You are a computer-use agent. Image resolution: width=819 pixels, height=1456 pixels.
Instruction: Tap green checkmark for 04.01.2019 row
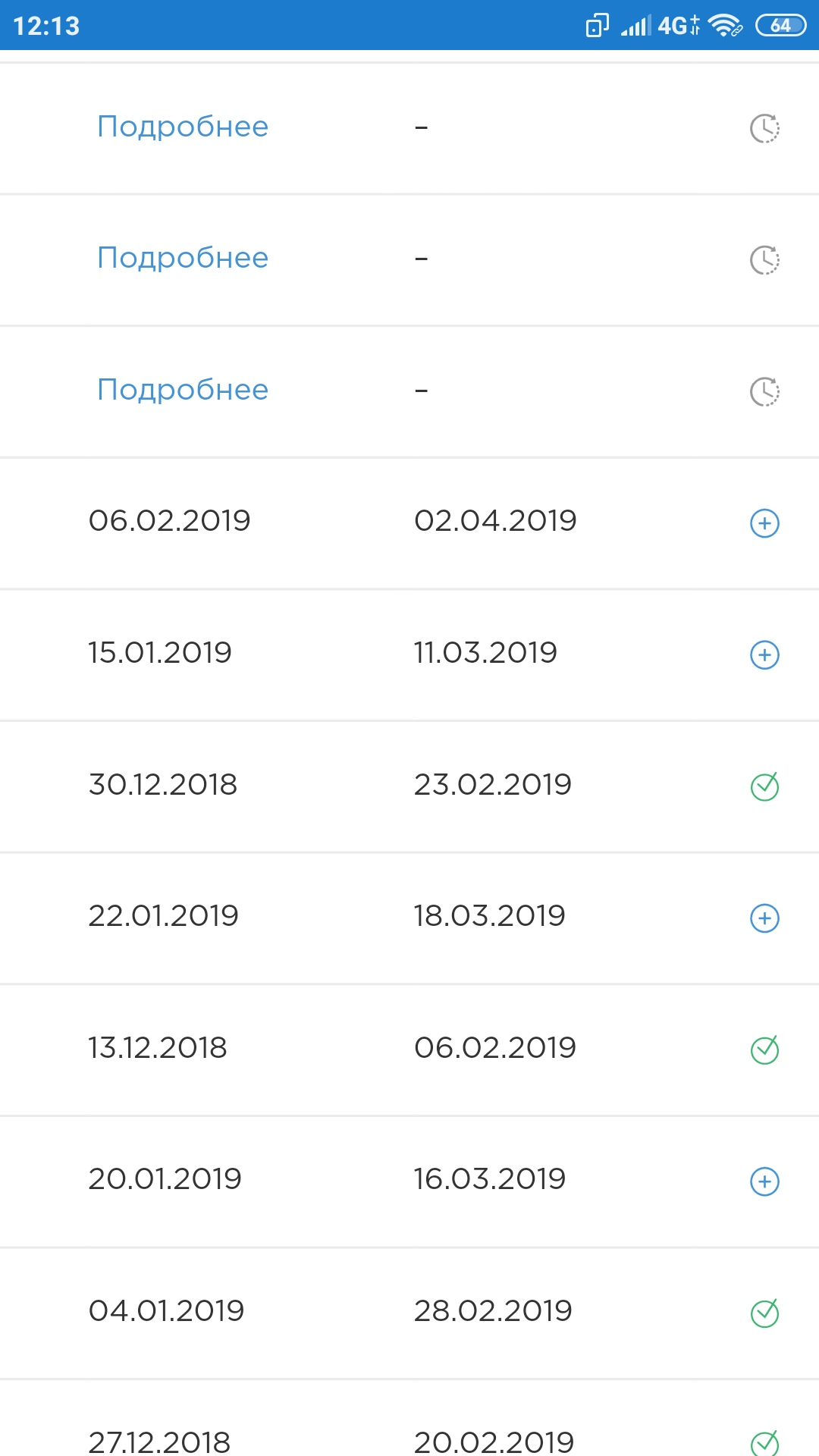pos(764,1312)
